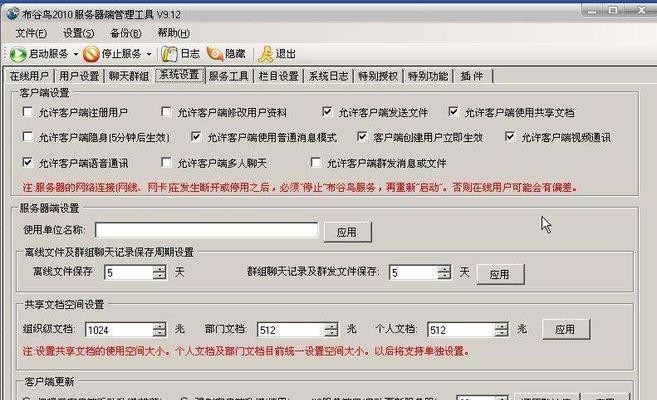
Task: Decrease 离线文件保存 days with down arrow
Action: pyautogui.click(x=159, y=276)
